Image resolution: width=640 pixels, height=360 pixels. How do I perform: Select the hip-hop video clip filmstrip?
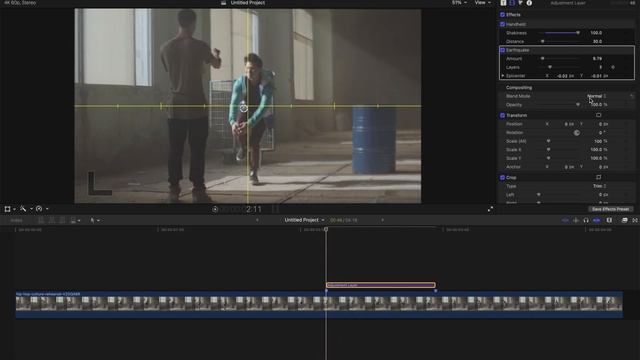[x=319, y=304]
